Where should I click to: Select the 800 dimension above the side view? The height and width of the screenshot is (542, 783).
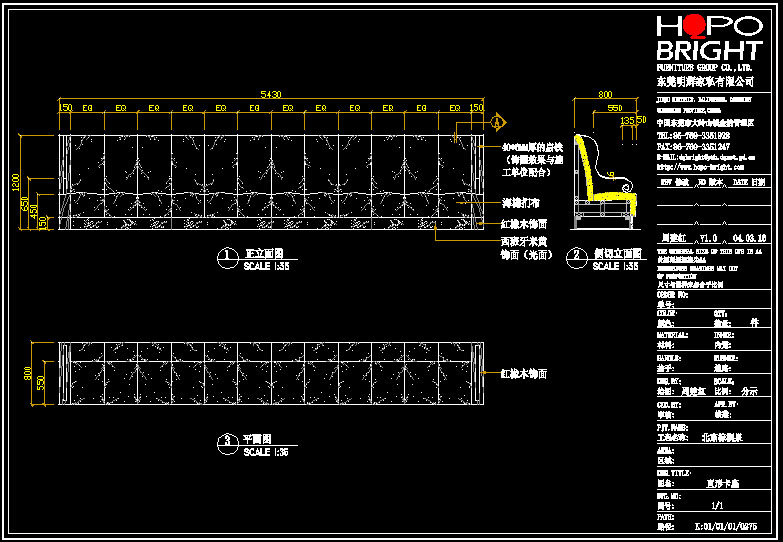point(605,94)
